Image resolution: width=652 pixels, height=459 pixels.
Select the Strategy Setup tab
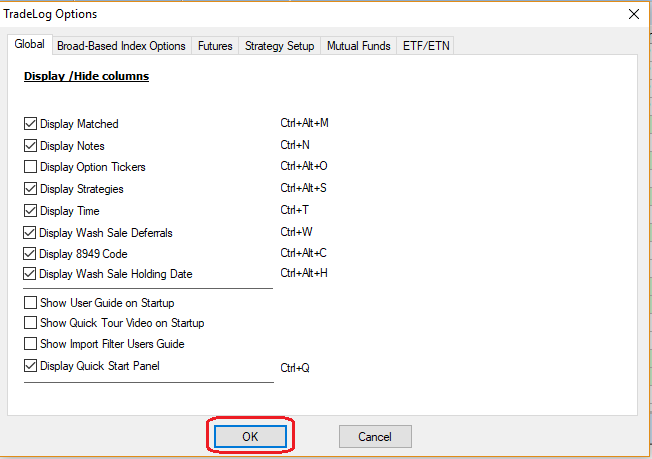click(279, 46)
